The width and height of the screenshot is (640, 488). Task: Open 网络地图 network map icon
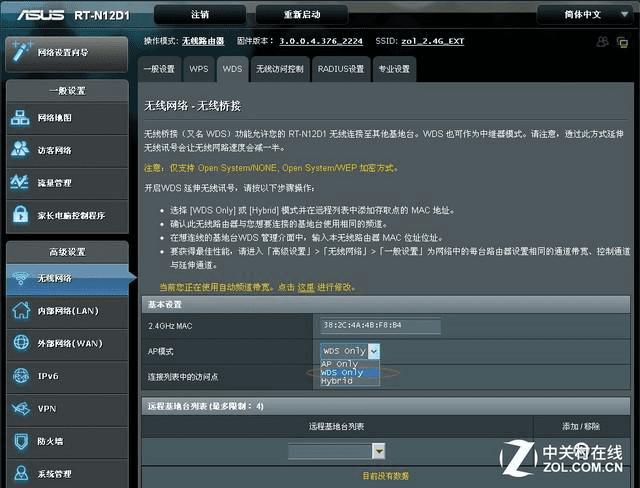[20, 118]
